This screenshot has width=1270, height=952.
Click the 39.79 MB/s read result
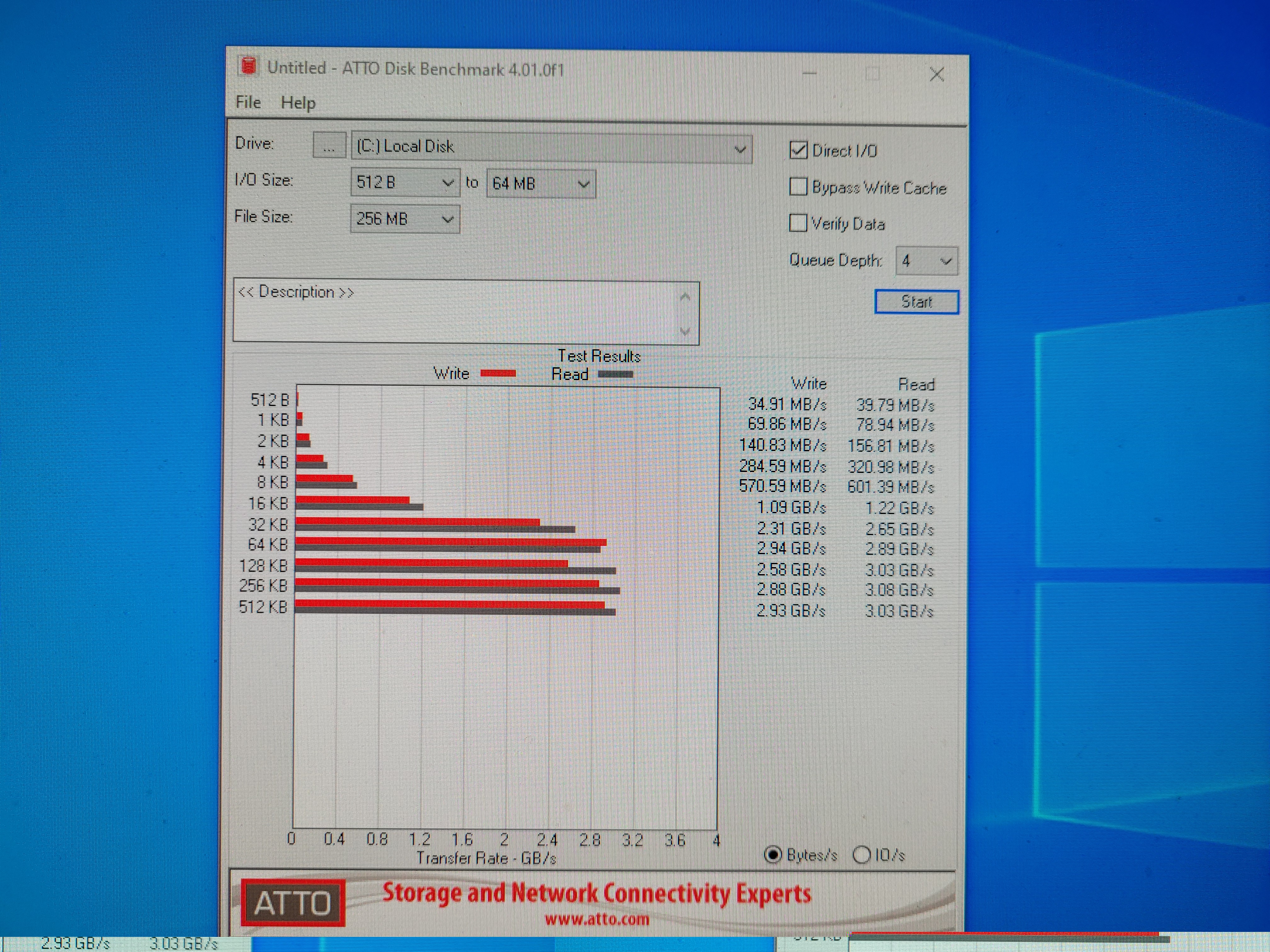click(x=895, y=406)
